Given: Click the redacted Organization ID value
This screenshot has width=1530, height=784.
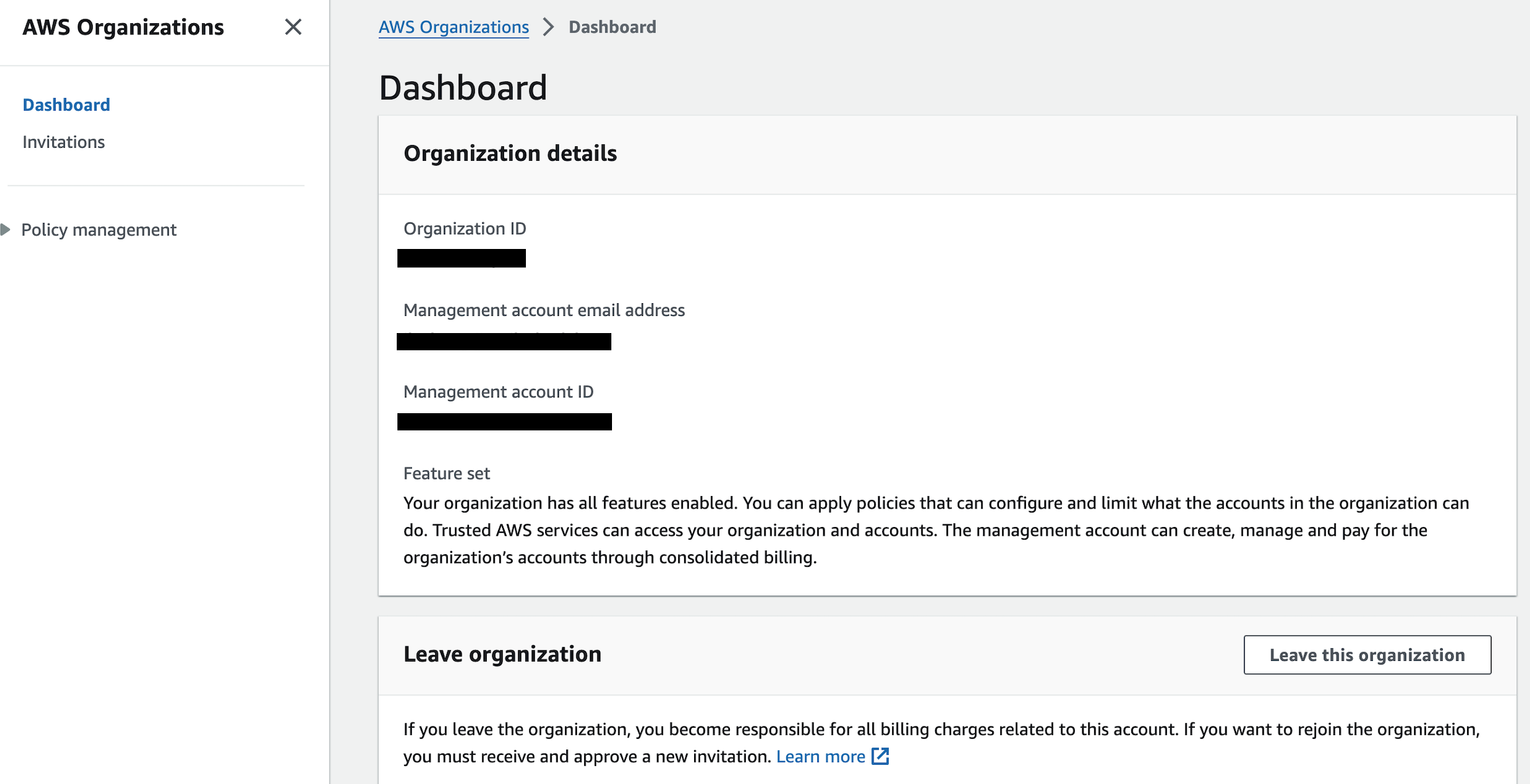Looking at the screenshot, I should click(x=462, y=258).
